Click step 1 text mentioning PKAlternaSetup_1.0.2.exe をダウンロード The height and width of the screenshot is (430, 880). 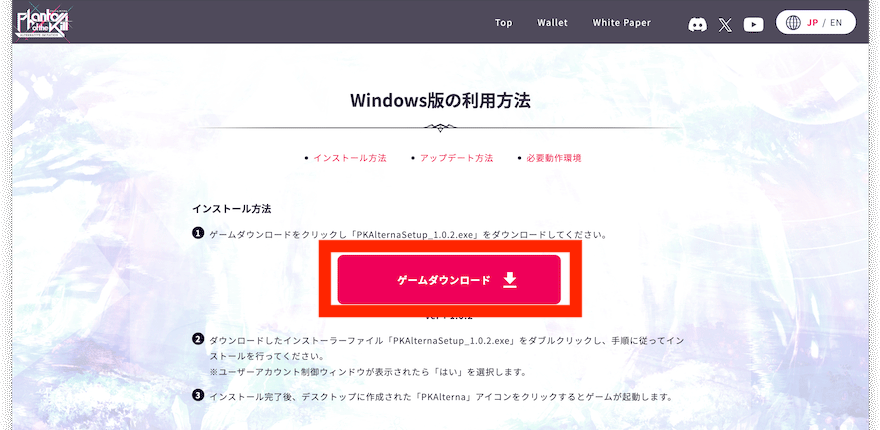408,235
